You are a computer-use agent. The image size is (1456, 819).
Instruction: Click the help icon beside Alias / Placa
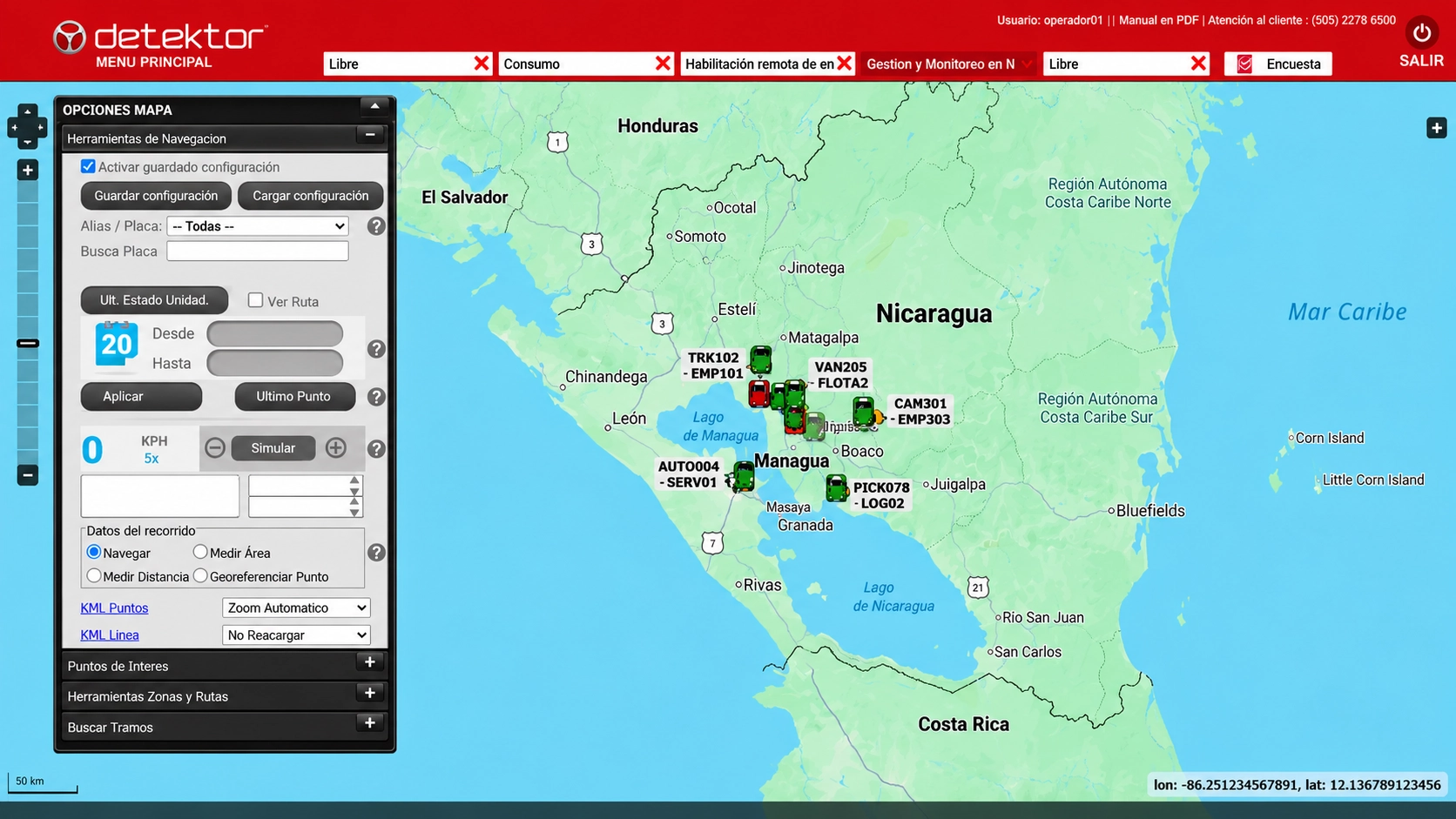tap(376, 226)
